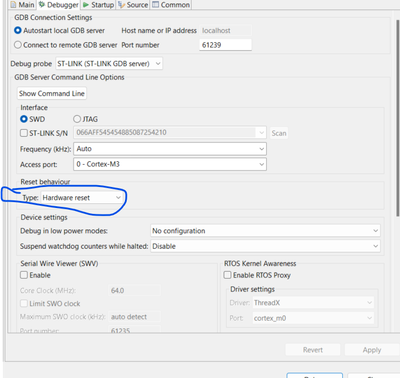Click the Revert button

[x=313, y=350]
